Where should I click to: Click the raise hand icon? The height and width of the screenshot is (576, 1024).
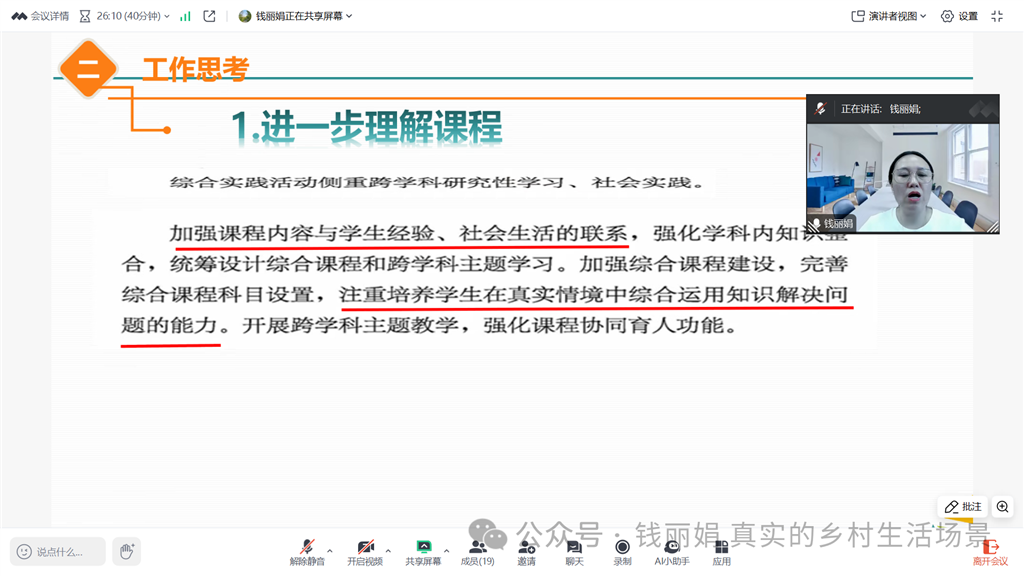127,552
